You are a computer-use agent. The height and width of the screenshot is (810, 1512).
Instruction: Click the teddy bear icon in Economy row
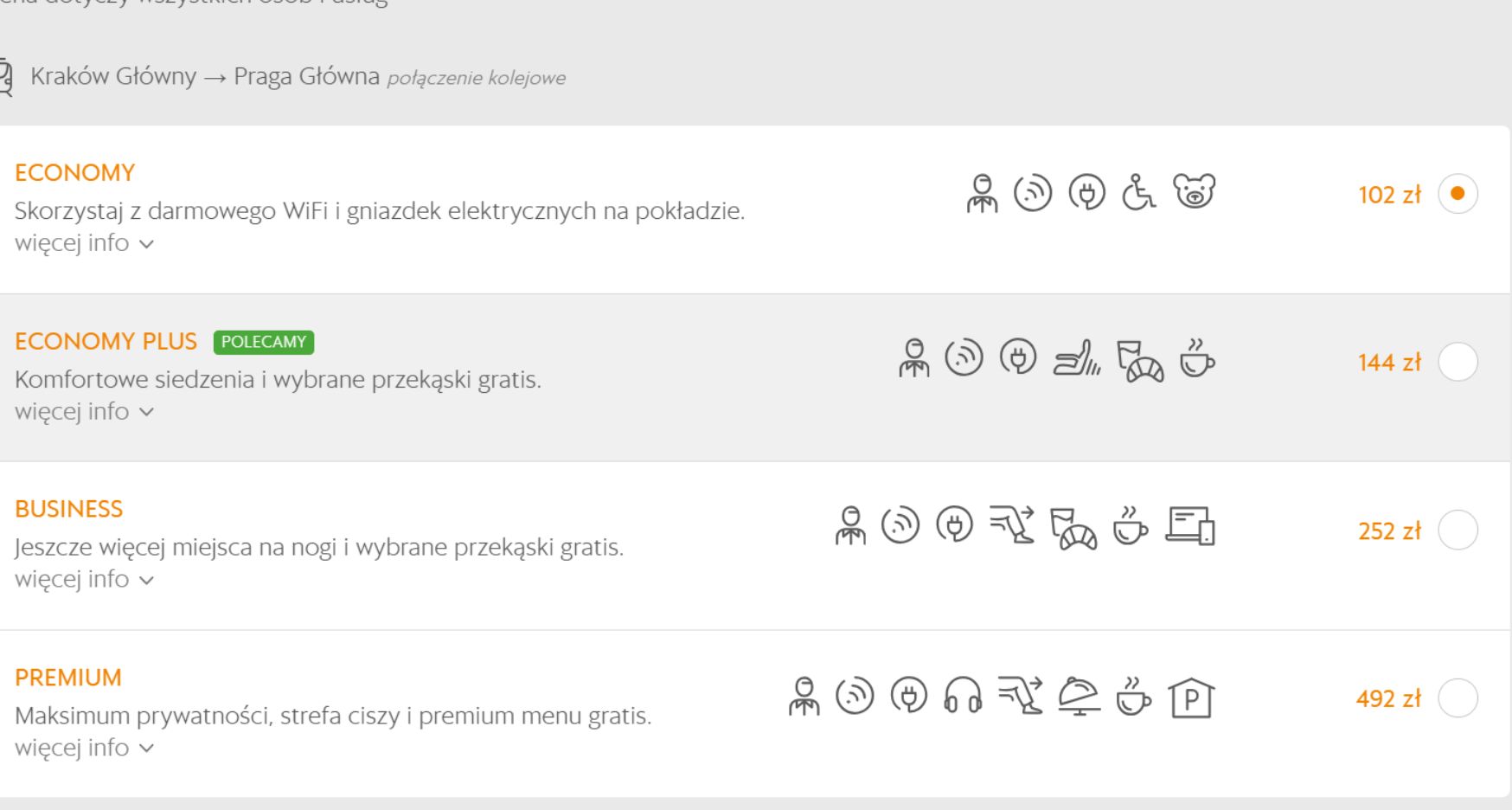click(x=1194, y=192)
